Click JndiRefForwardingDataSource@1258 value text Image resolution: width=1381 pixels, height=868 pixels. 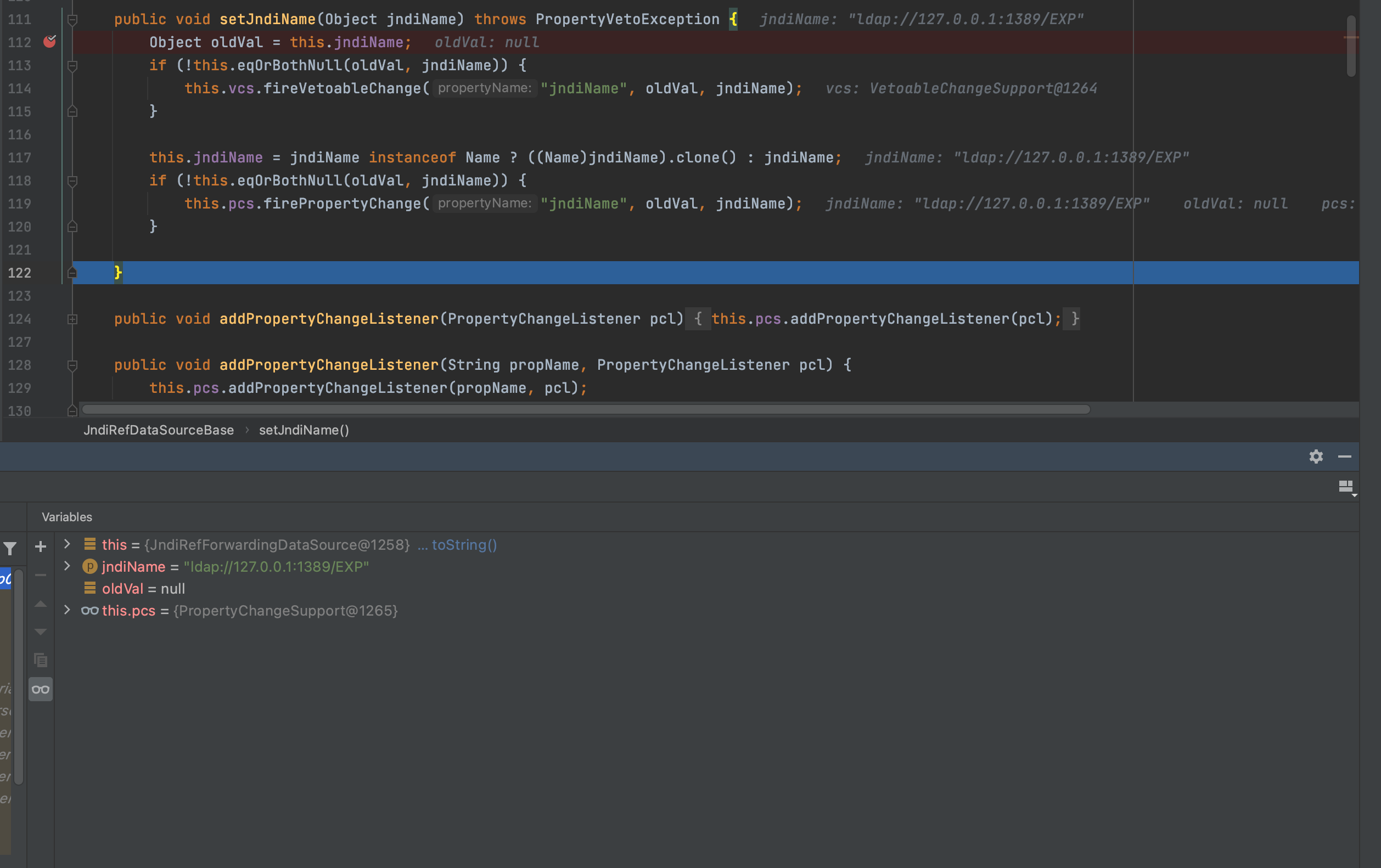277,545
